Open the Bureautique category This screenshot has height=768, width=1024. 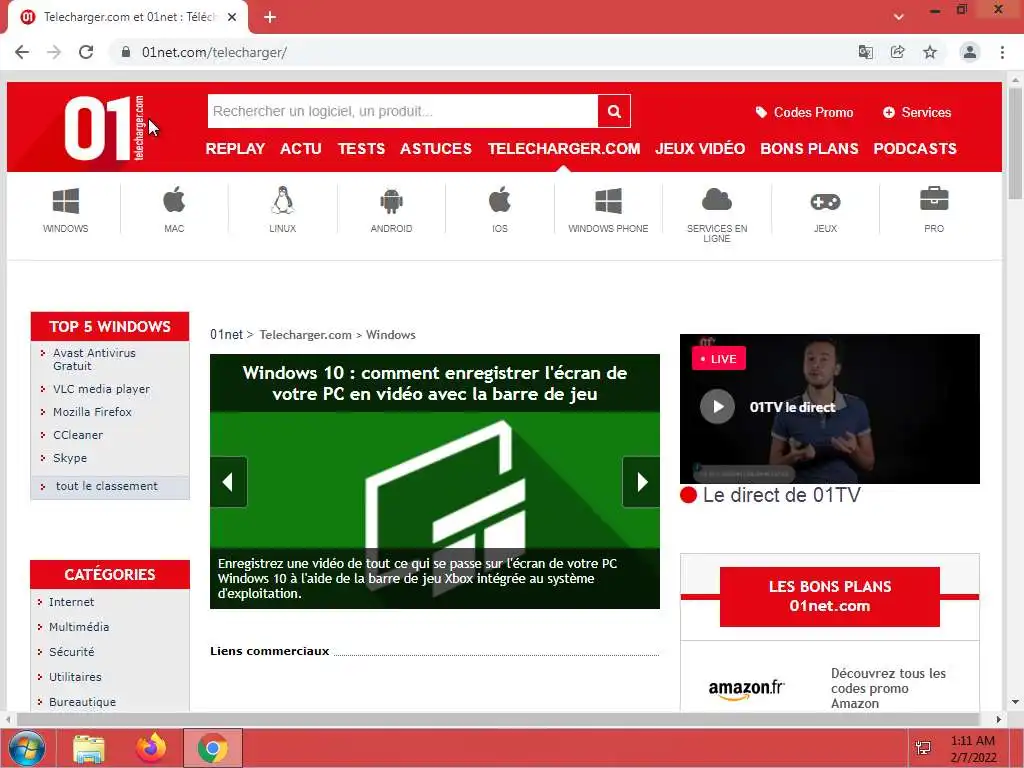click(x=82, y=701)
